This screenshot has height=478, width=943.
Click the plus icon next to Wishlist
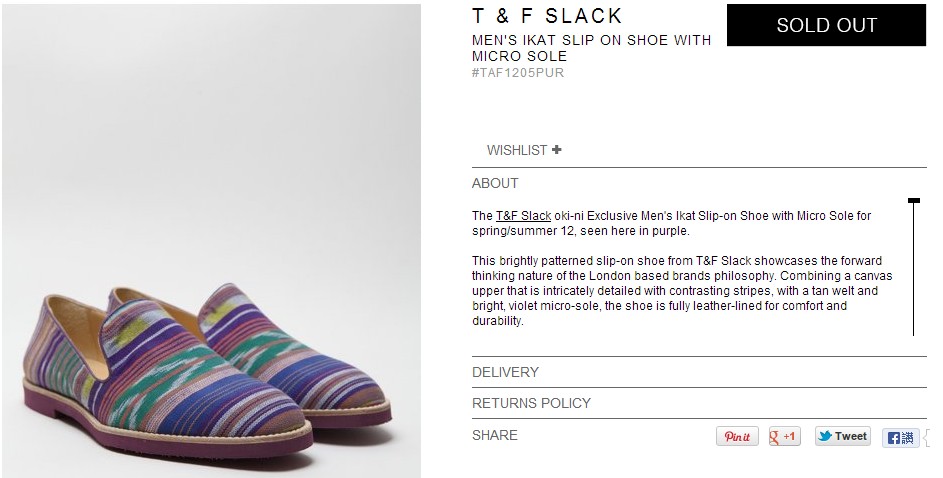[x=557, y=150]
